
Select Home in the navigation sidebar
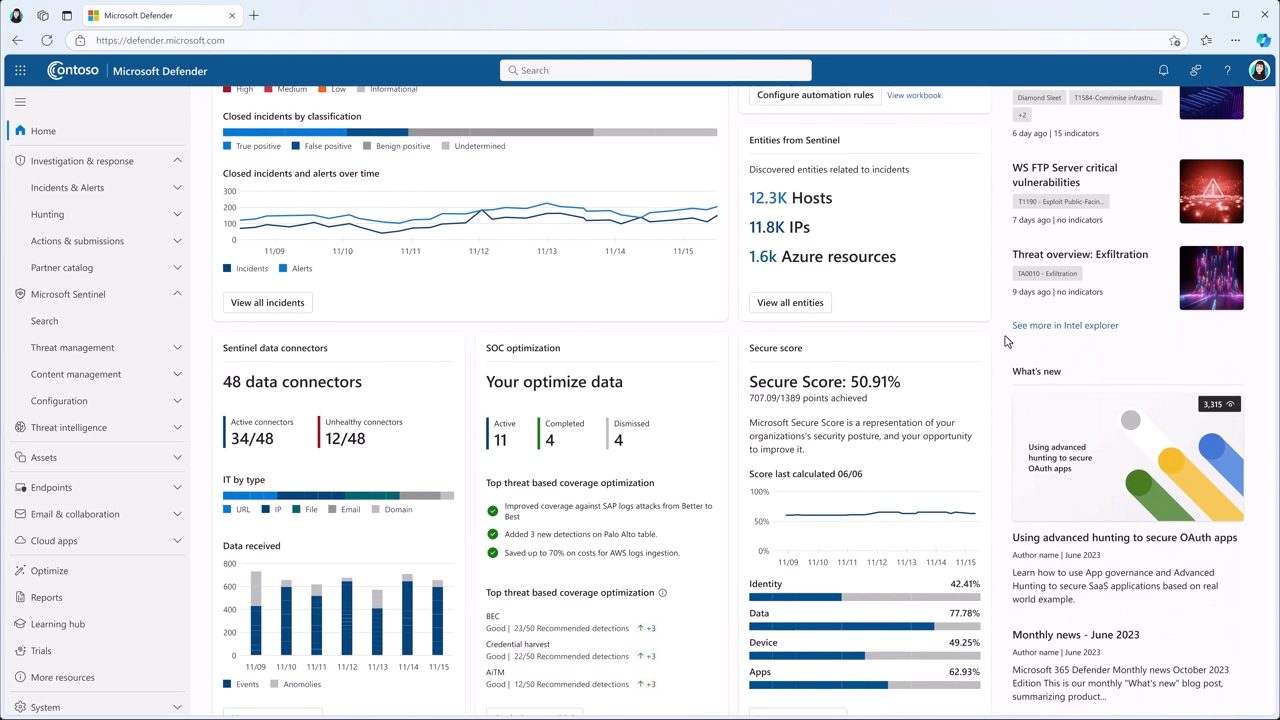43,131
